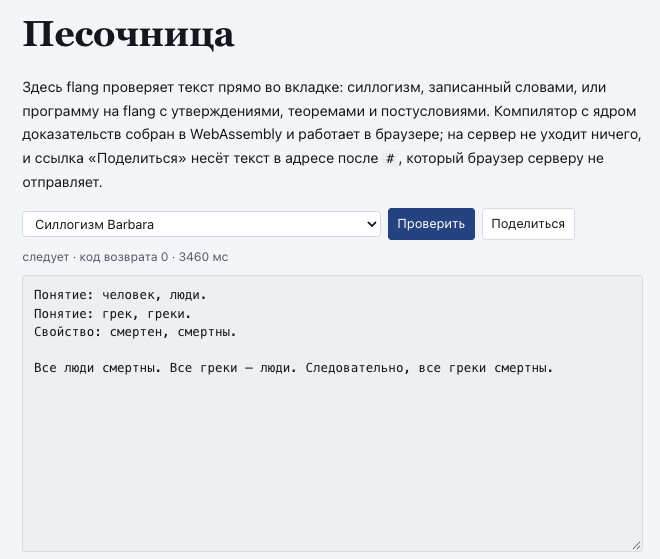Click the words «Следовательно, все греки смертны.»

[x=429, y=368]
